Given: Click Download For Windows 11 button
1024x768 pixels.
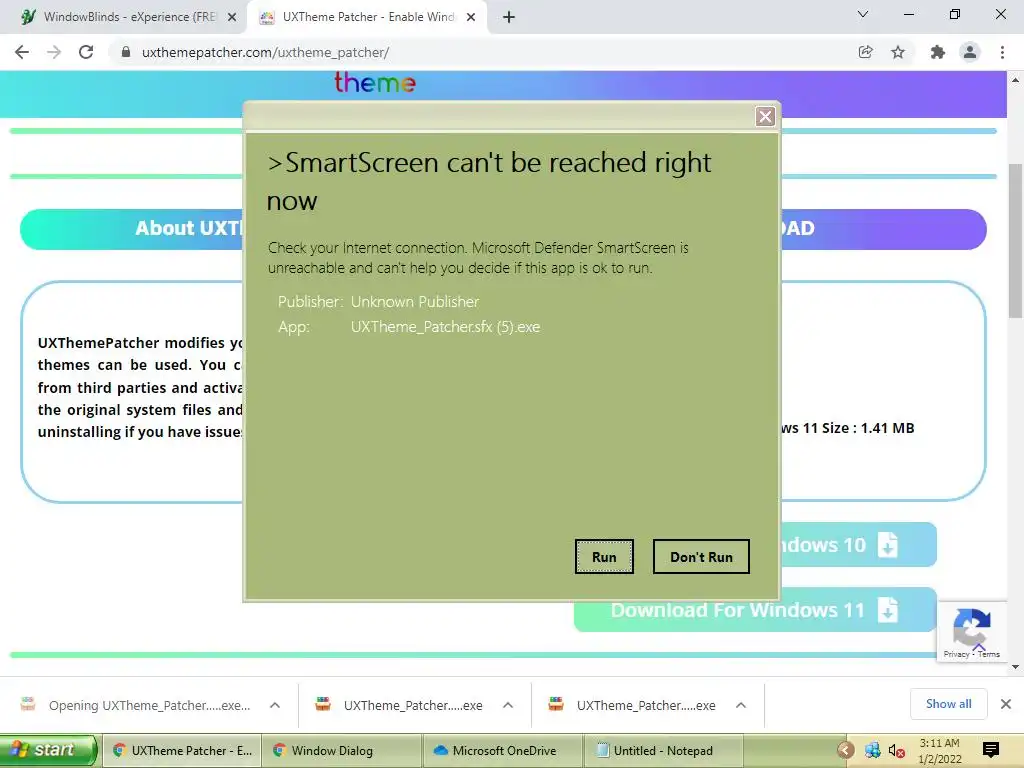Looking at the screenshot, I should (755, 610).
